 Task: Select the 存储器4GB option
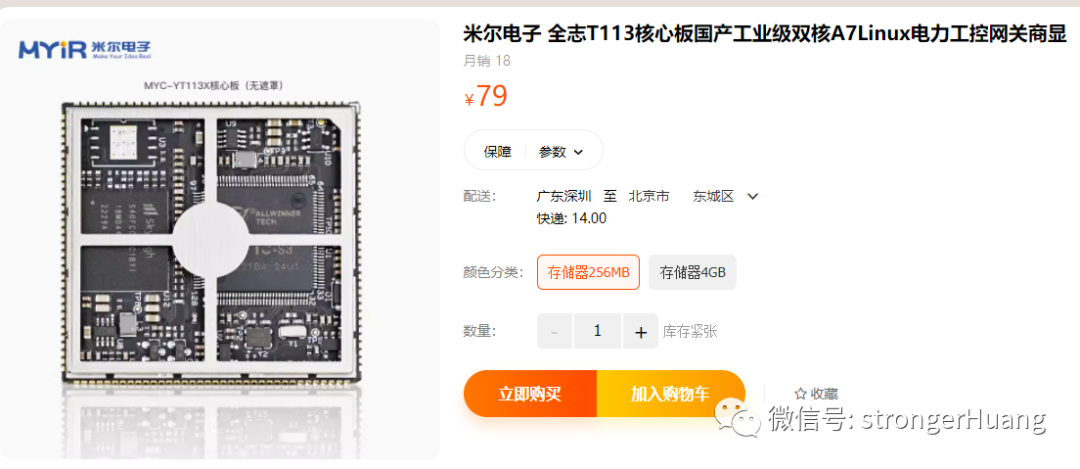[692, 272]
